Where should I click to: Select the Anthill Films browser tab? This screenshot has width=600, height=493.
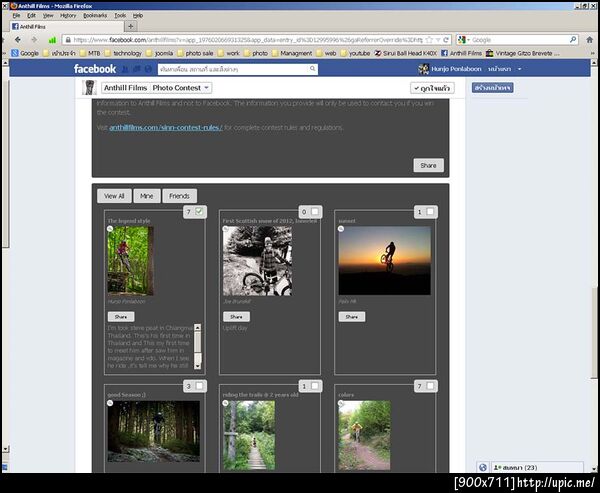tap(67, 26)
